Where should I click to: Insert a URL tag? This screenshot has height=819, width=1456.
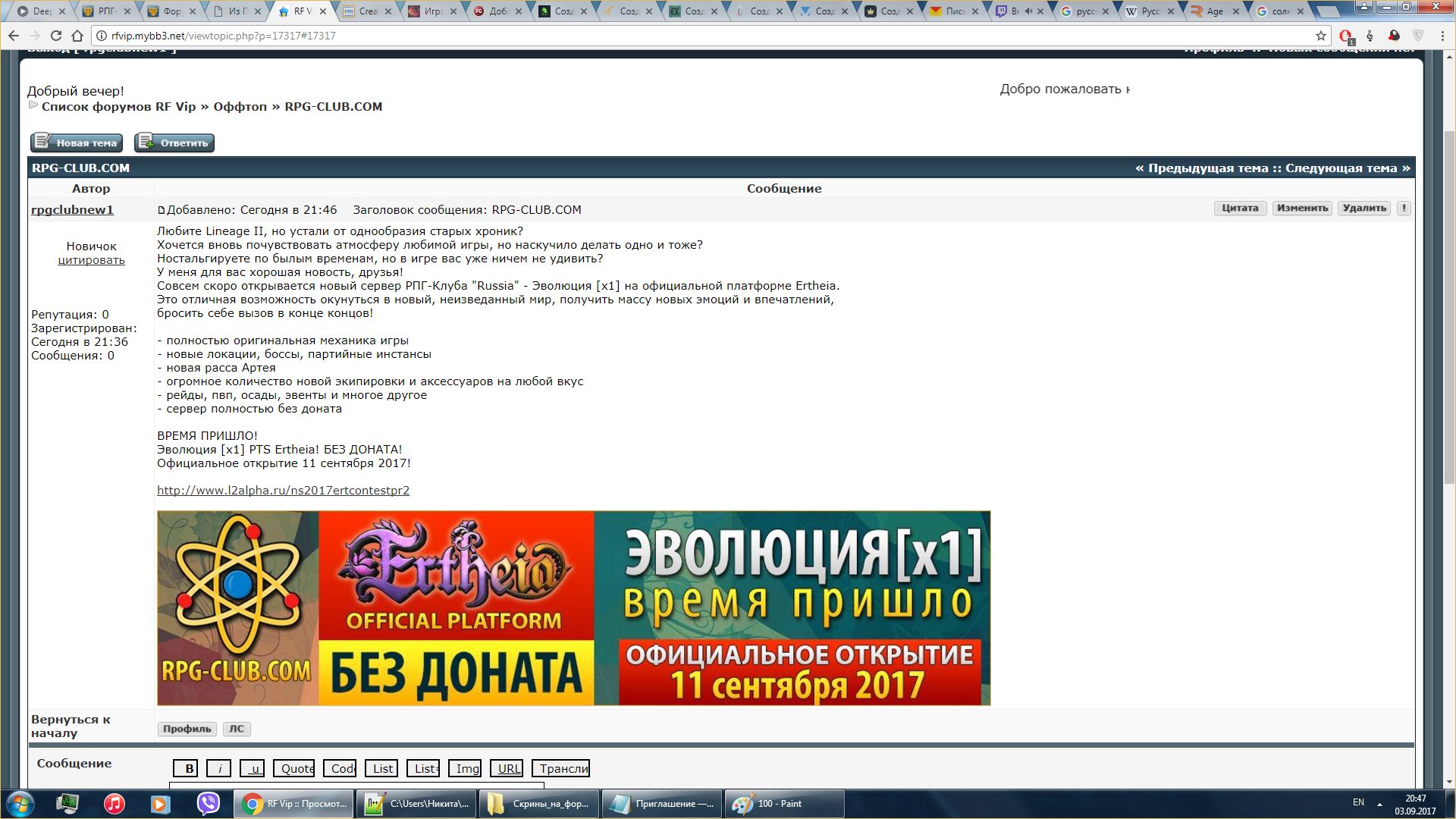pos(507,768)
